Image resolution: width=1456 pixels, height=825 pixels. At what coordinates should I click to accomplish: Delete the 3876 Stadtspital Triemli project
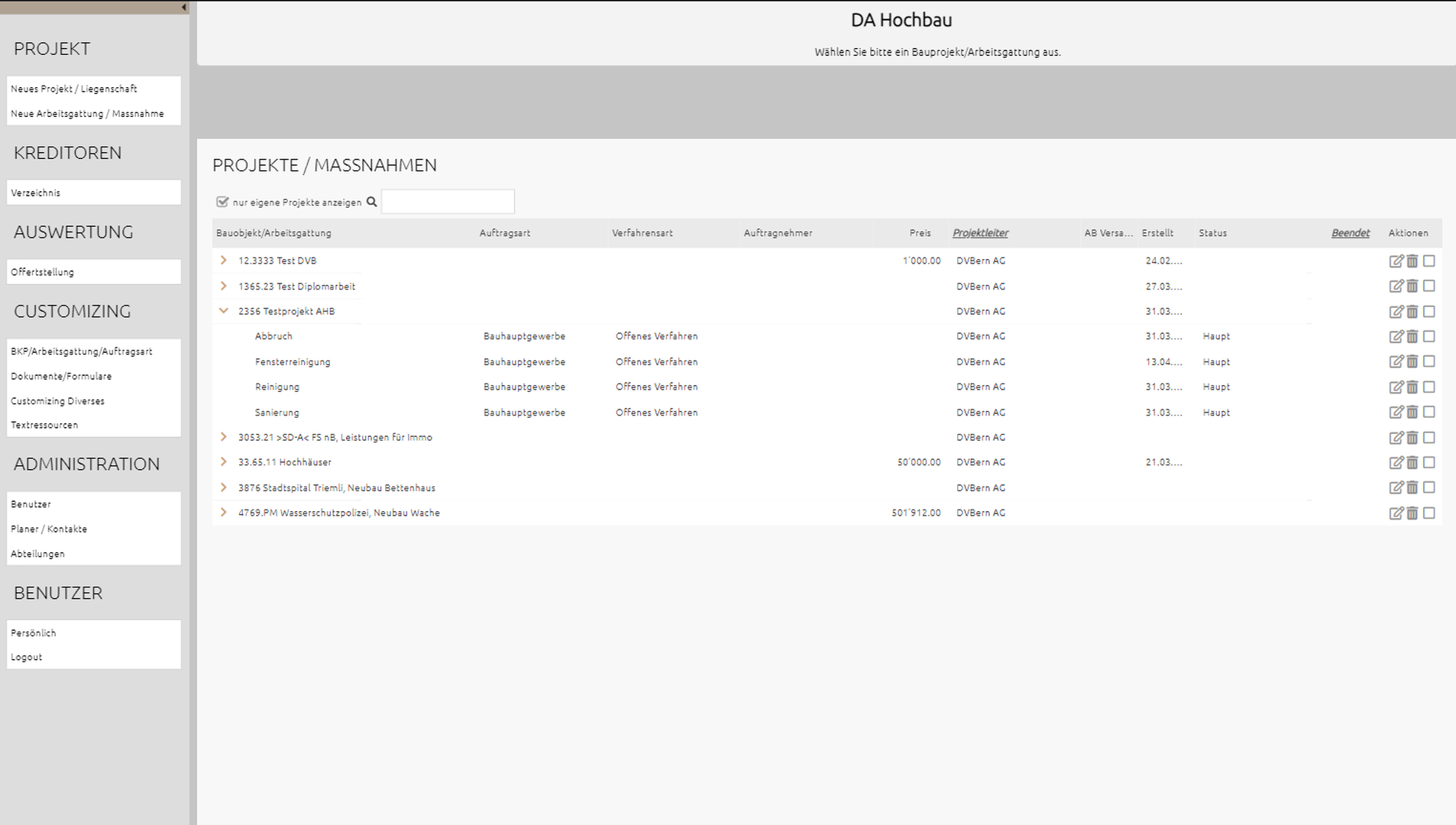1412,488
